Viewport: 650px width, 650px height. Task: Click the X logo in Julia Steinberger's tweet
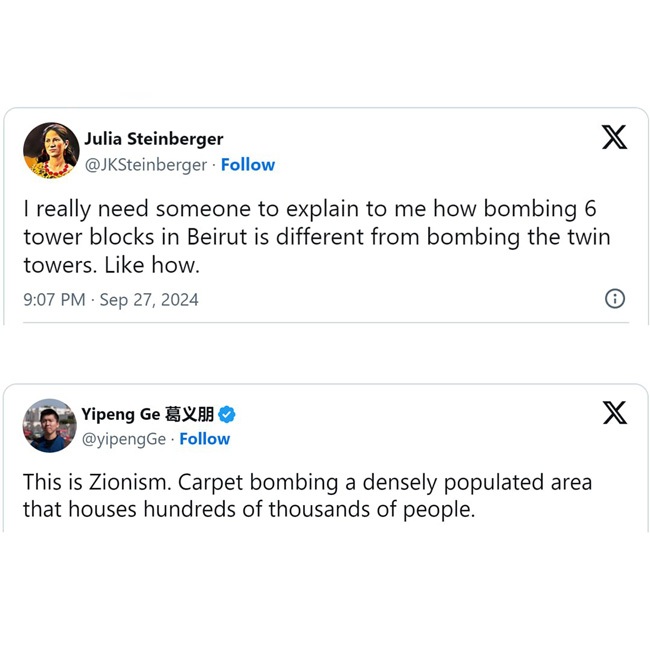click(x=614, y=138)
